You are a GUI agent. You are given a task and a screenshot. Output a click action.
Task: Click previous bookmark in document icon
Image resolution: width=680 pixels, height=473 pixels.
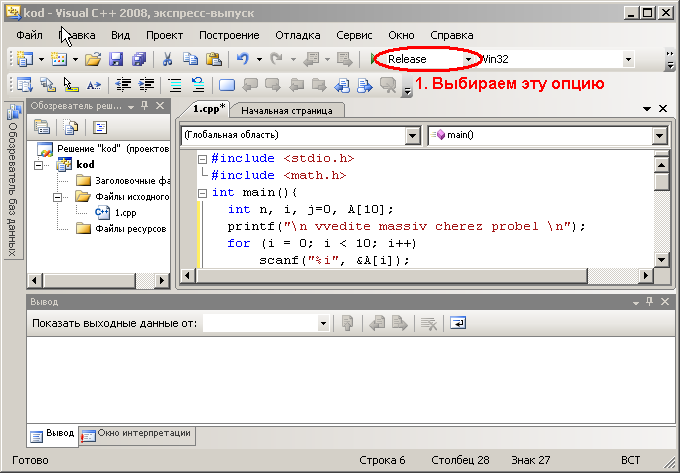click(342, 85)
